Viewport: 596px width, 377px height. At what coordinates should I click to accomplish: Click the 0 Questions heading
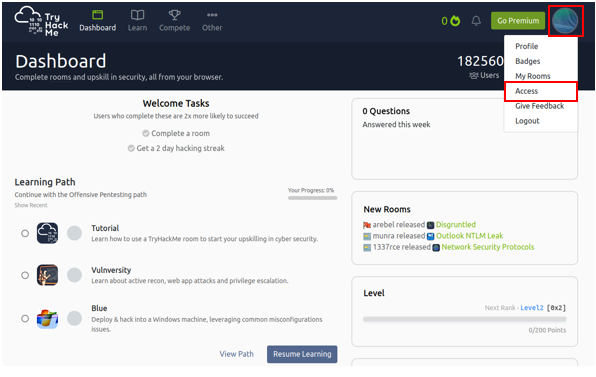tap(386, 111)
